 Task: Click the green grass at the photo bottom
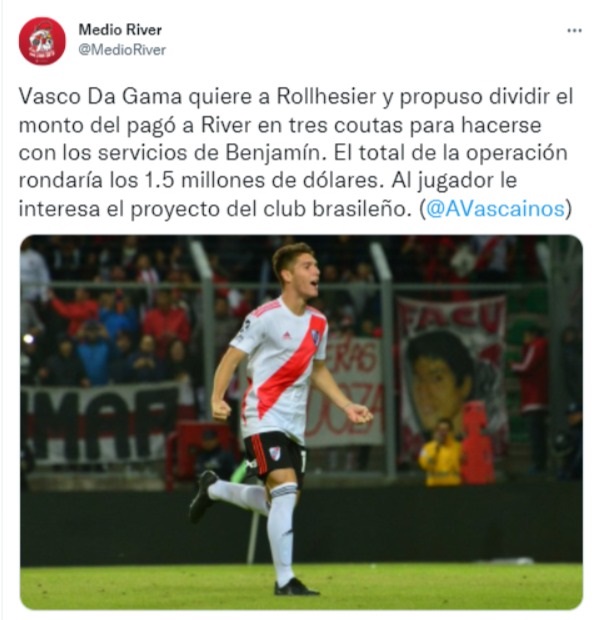pos(301,587)
